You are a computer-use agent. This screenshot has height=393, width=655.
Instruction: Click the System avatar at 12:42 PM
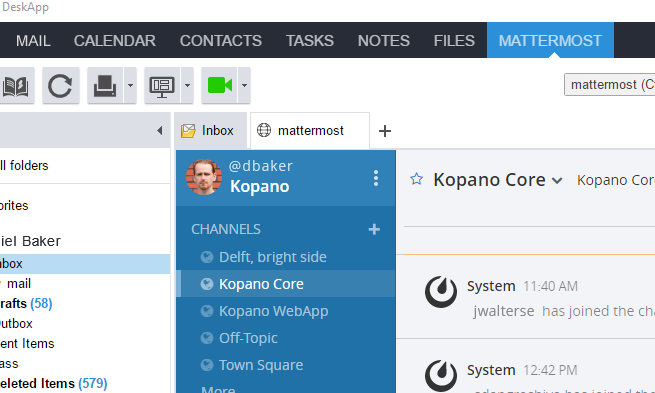click(441, 375)
